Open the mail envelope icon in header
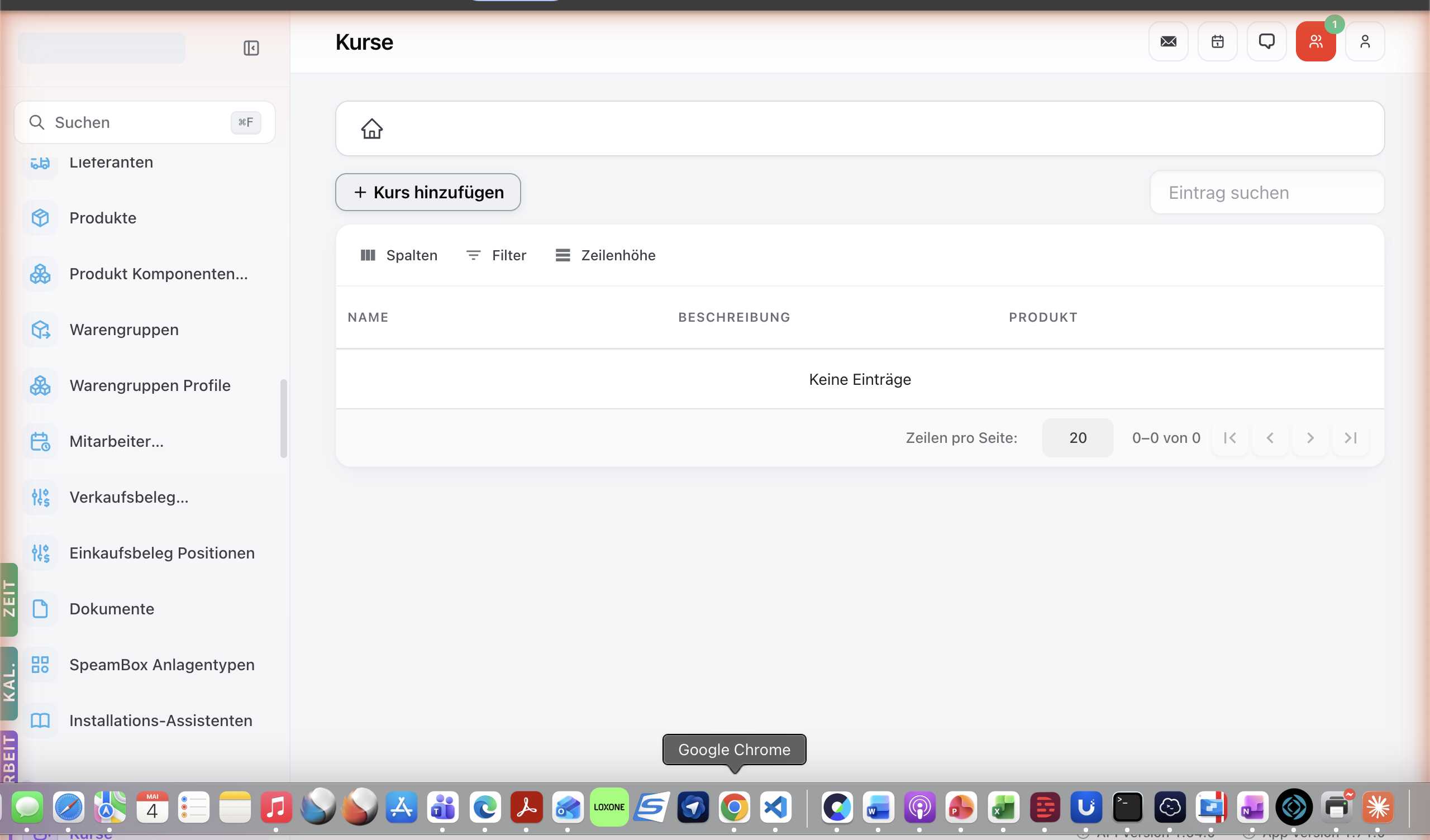Image resolution: width=1430 pixels, height=840 pixels. [x=1169, y=41]
